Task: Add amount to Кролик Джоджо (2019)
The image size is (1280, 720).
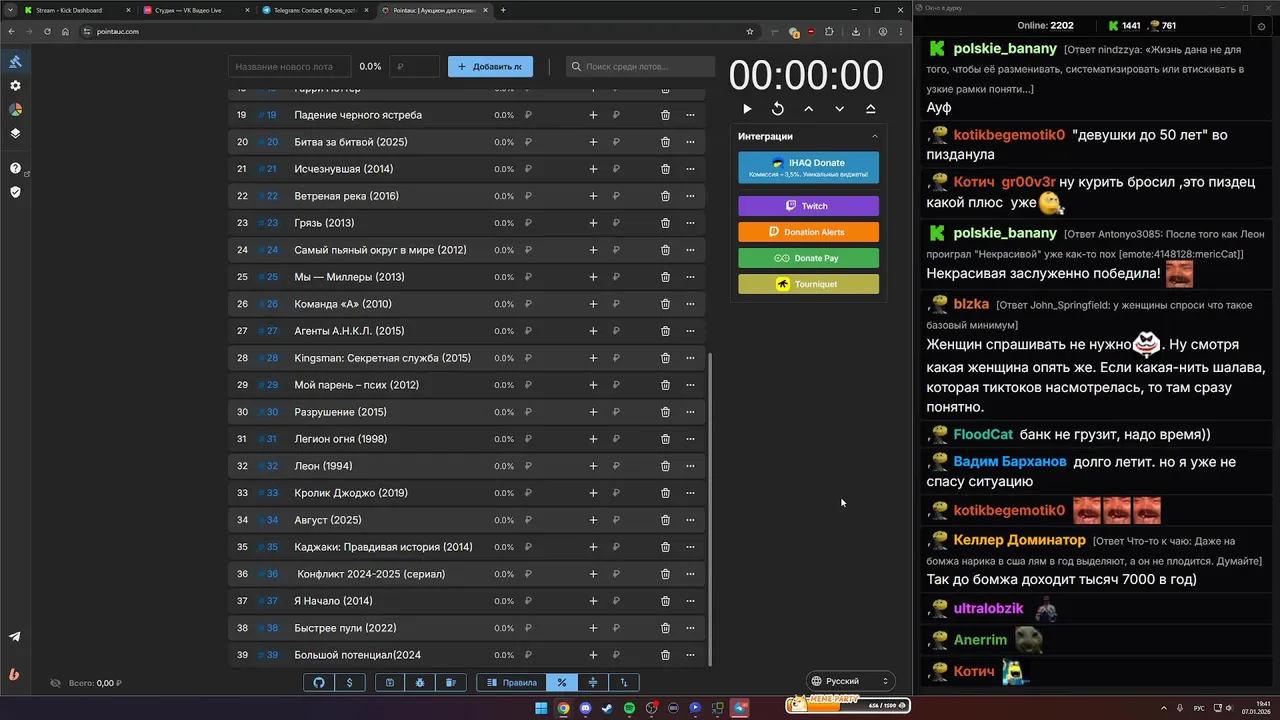Action: (593, 493)
